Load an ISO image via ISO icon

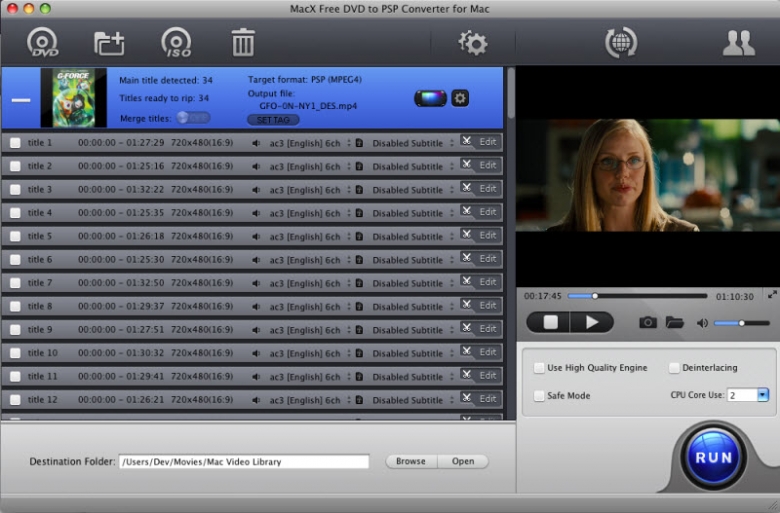coord(176,43)
